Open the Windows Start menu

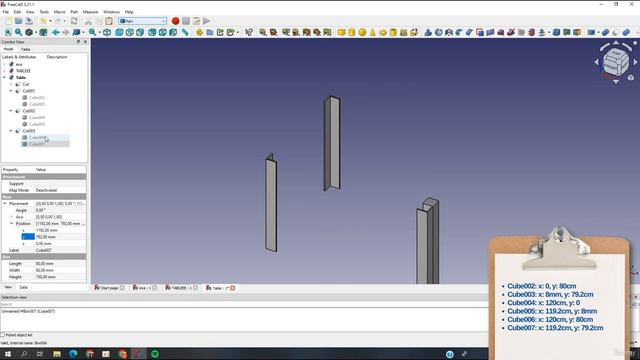point(7,354)
